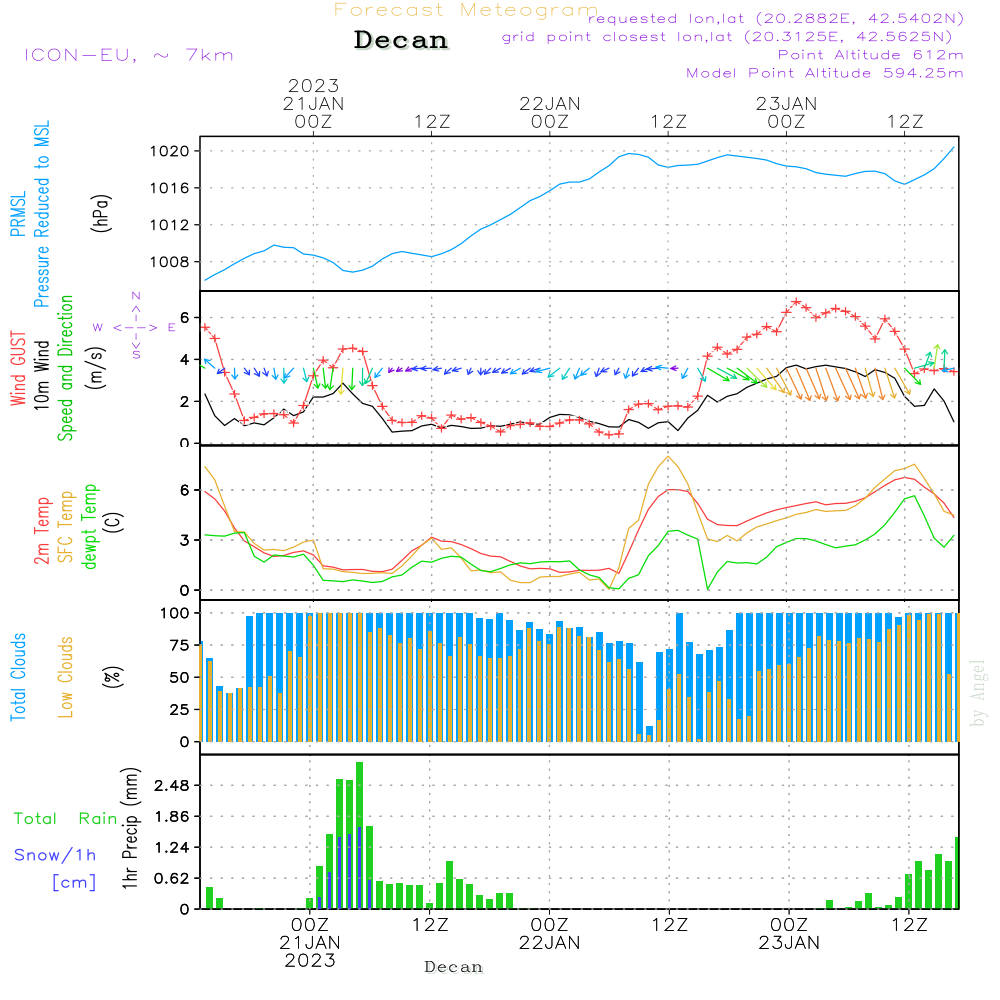Click the by Angel watermark
The height and width of the screenshot is (1000, 1000).
coord(978,694)
